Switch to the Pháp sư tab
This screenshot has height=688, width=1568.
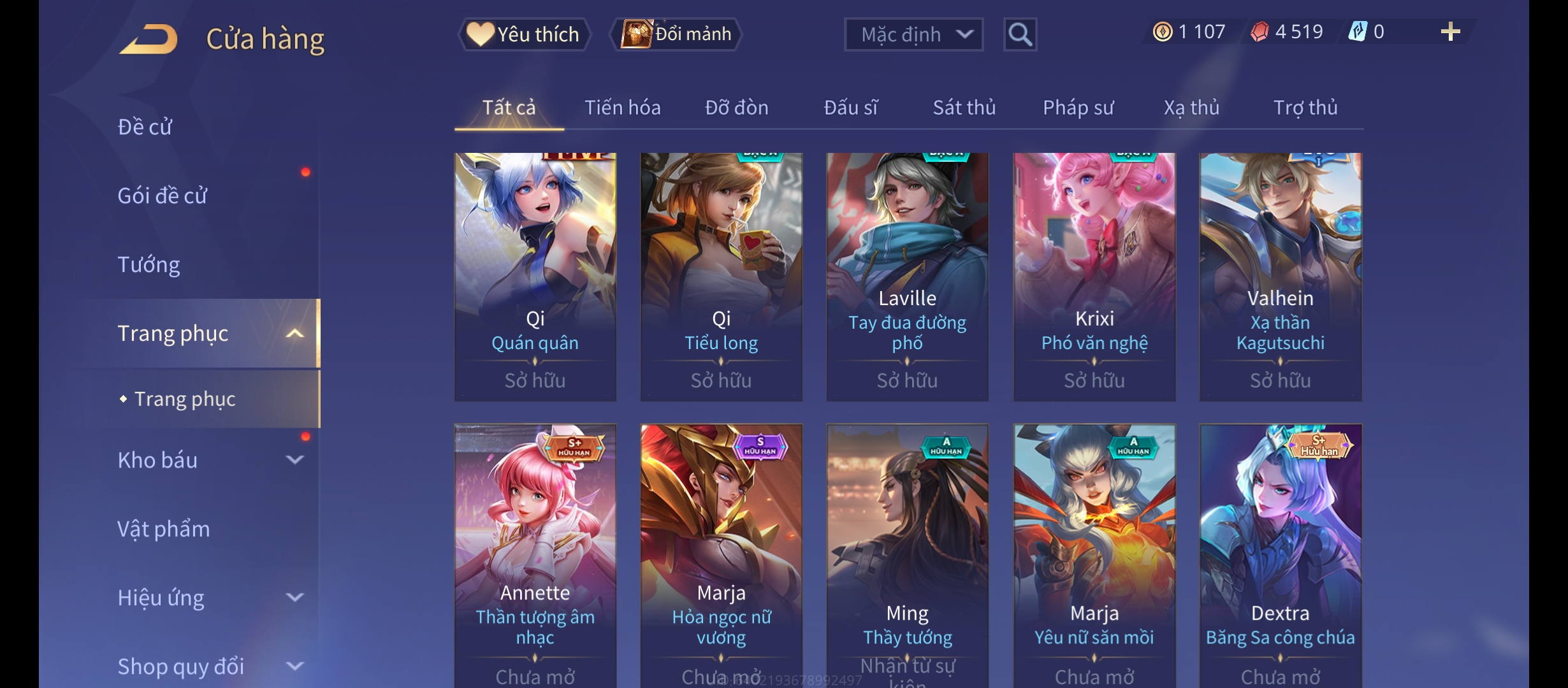click(x=1078, y=108)
